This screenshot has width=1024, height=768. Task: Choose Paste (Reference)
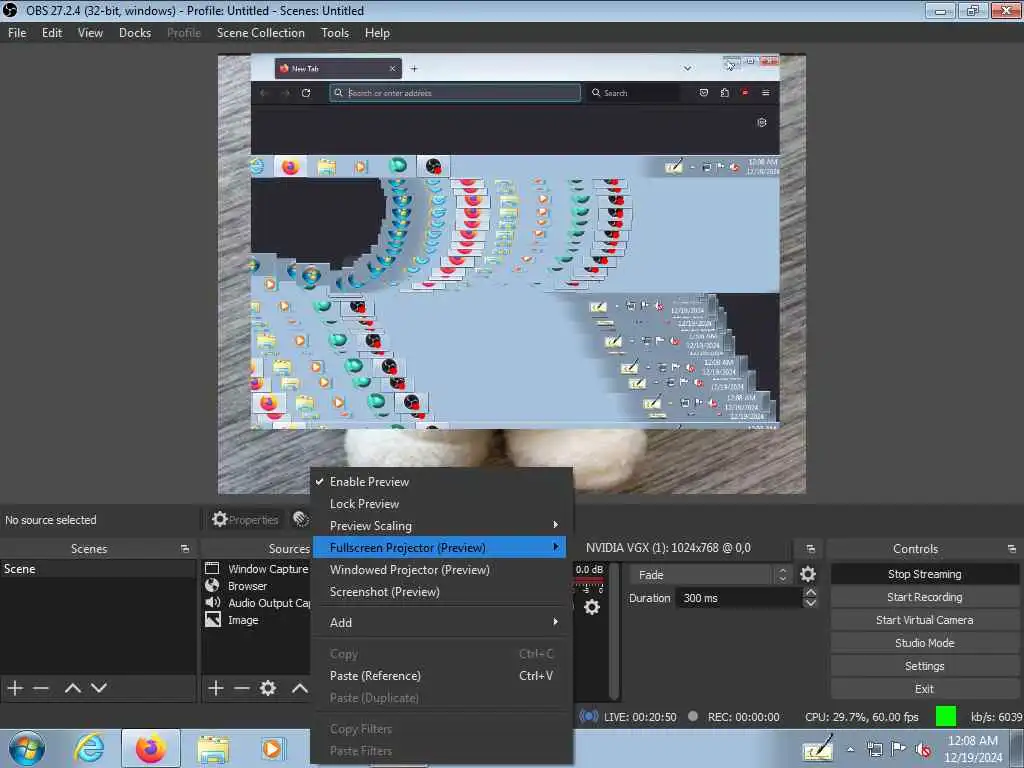(441, 675)
